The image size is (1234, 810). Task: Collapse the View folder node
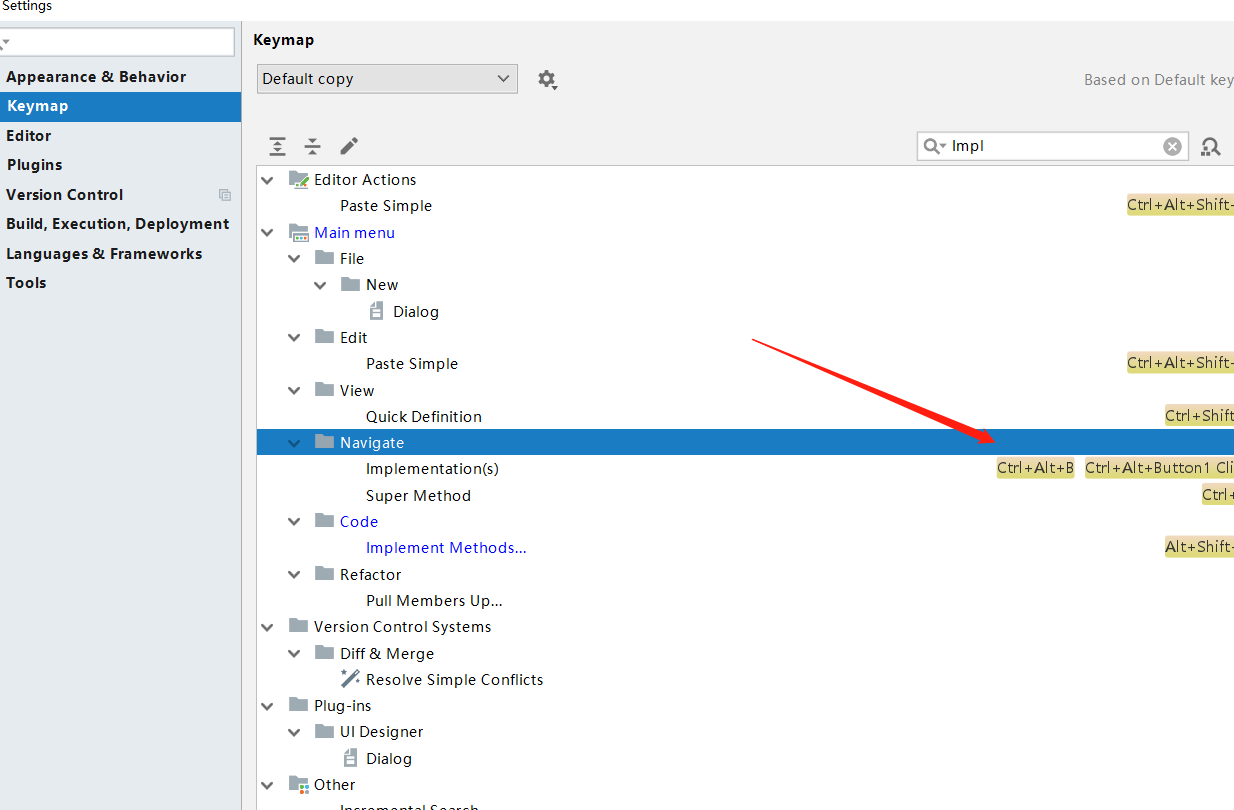(294, 391)
